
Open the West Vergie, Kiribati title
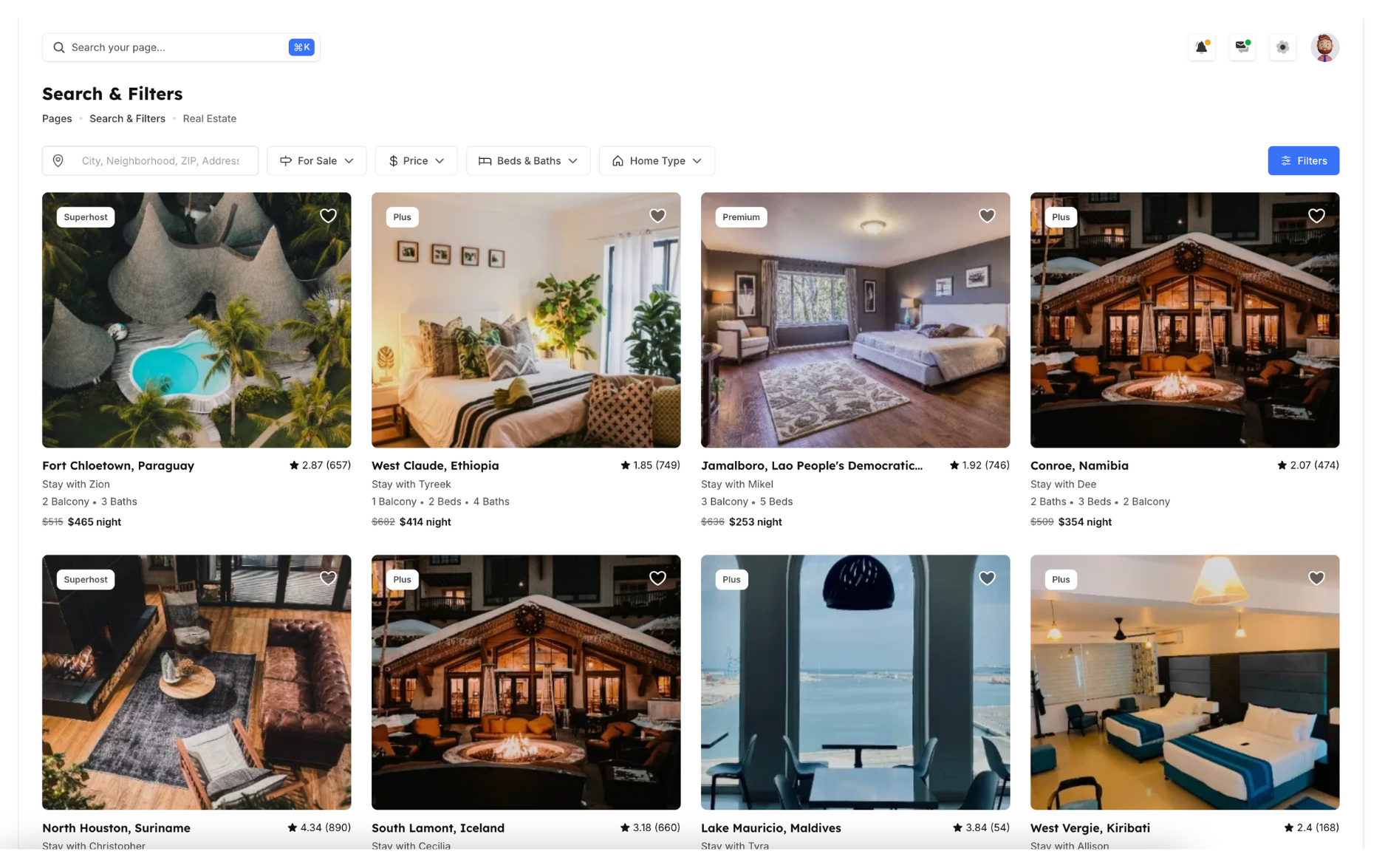pos(1090,828)
